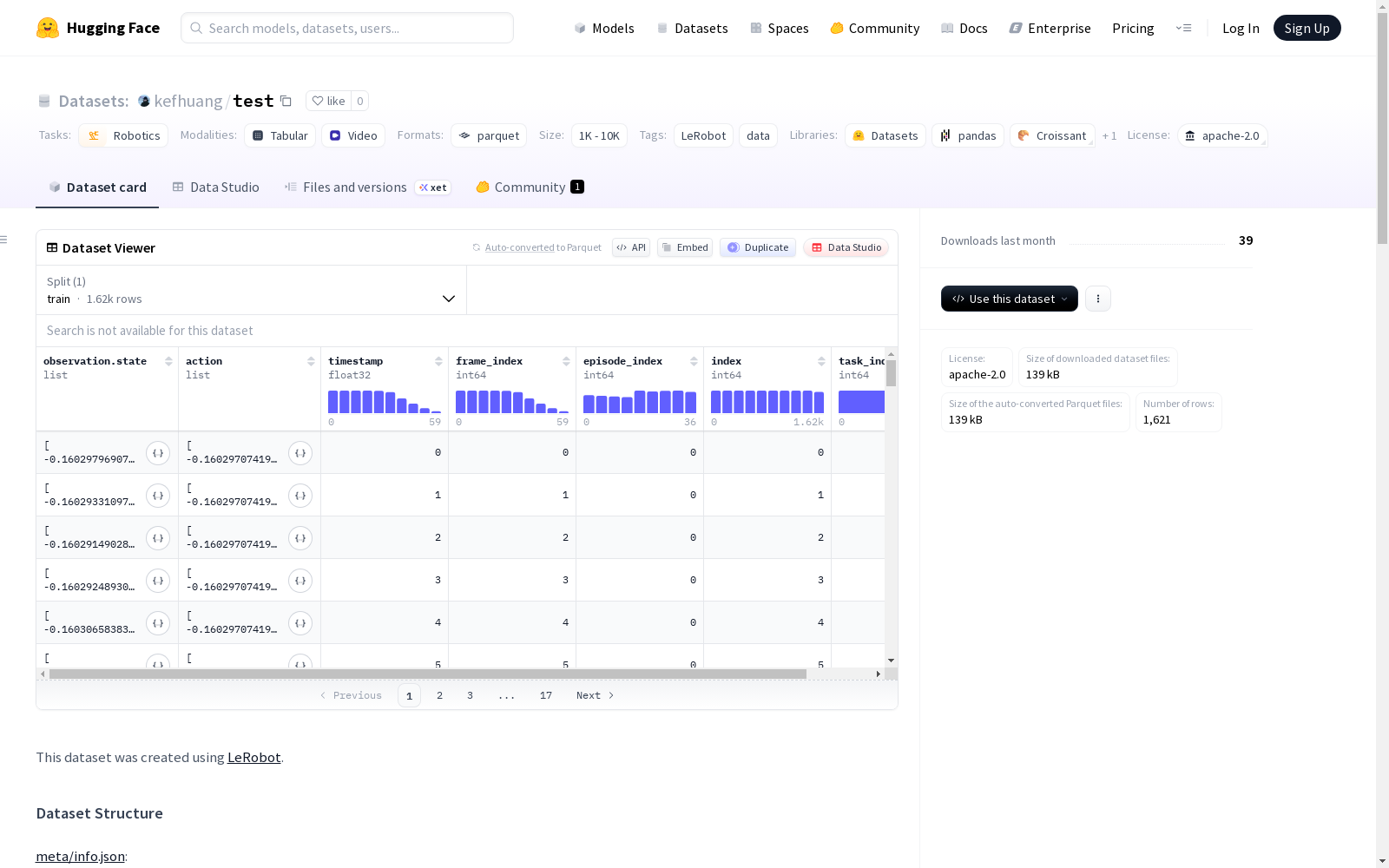Viewport: 1389px width, 868px height.
Task: Expand the observation.state list in the timestamp 1 row
Action: click(x=158, y=496)
